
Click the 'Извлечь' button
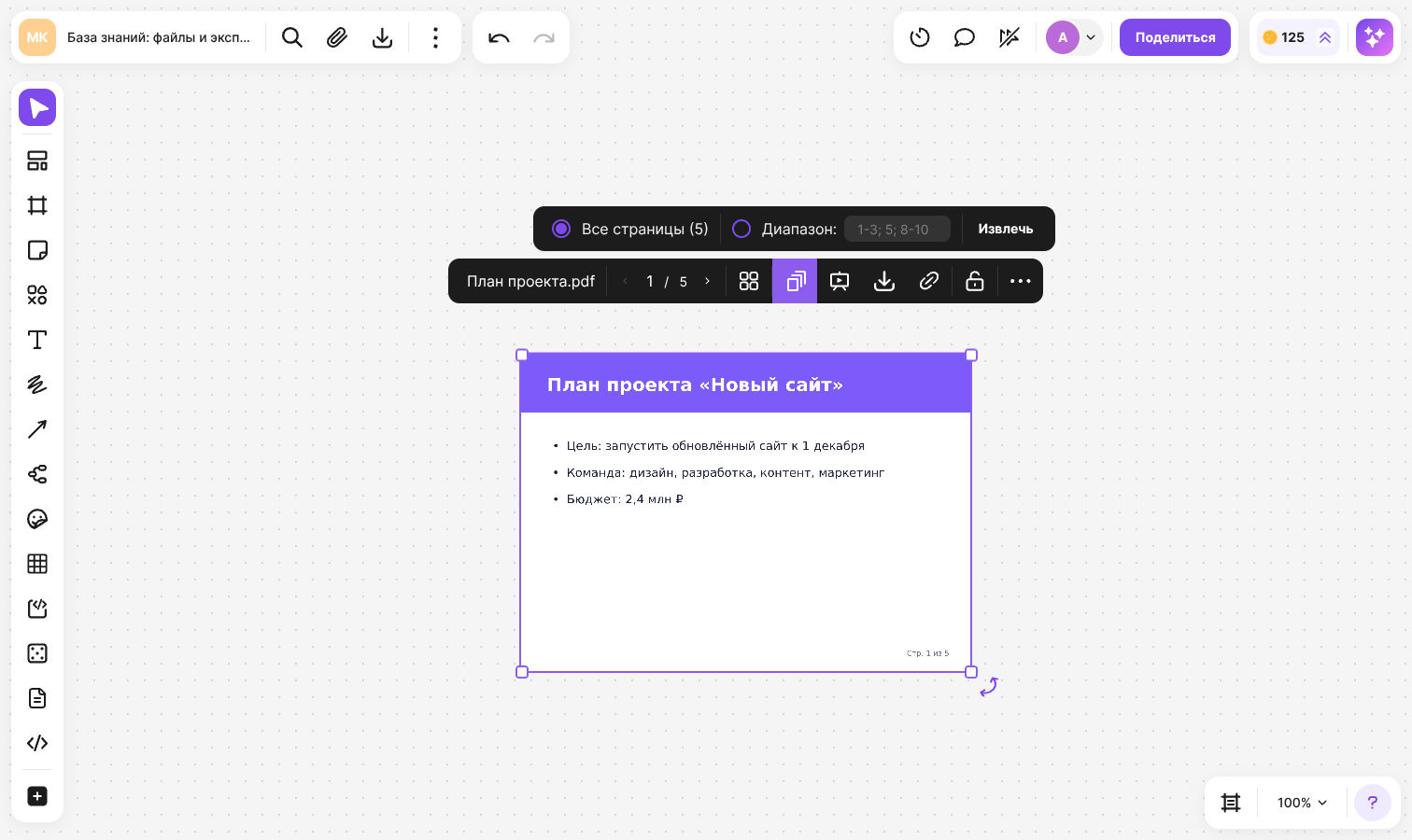point(1006,229)
